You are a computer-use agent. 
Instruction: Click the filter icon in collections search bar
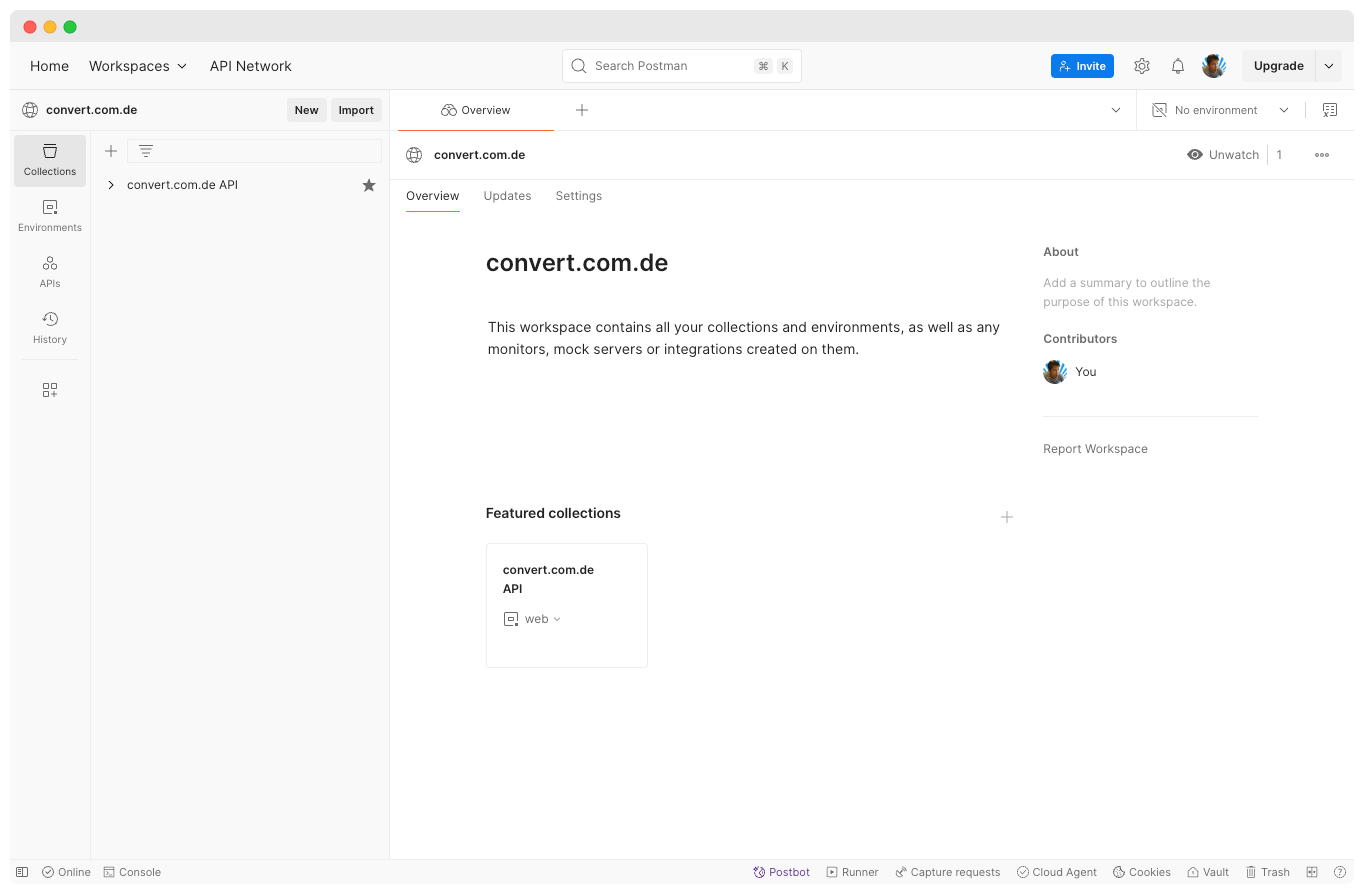pyautogui.click(x=146, y=151)
